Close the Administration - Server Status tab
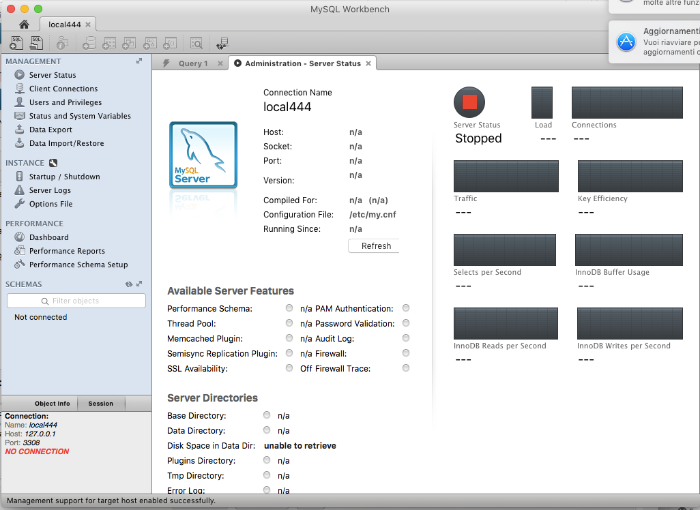Screen dimensions: 700x510 [368, 63]
